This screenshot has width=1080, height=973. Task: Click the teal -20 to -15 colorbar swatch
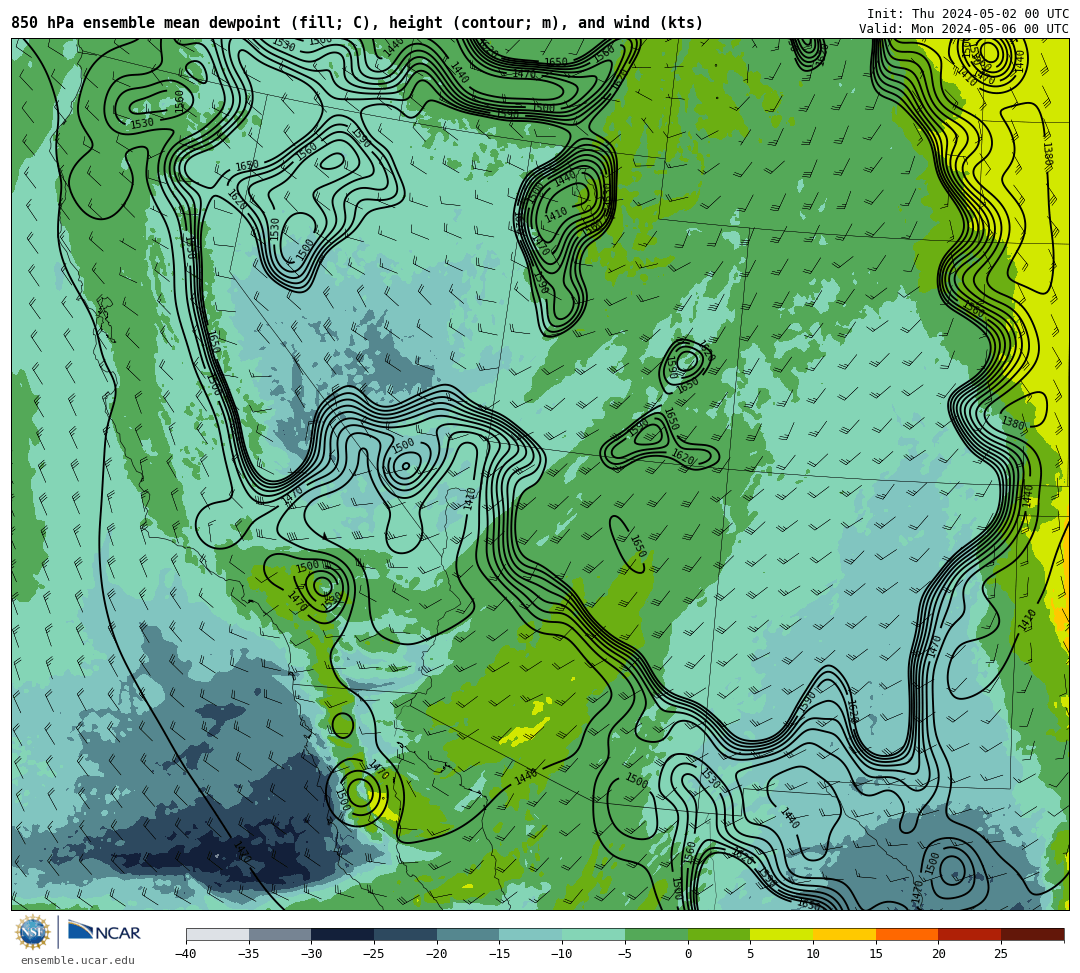tap(468, 934)
